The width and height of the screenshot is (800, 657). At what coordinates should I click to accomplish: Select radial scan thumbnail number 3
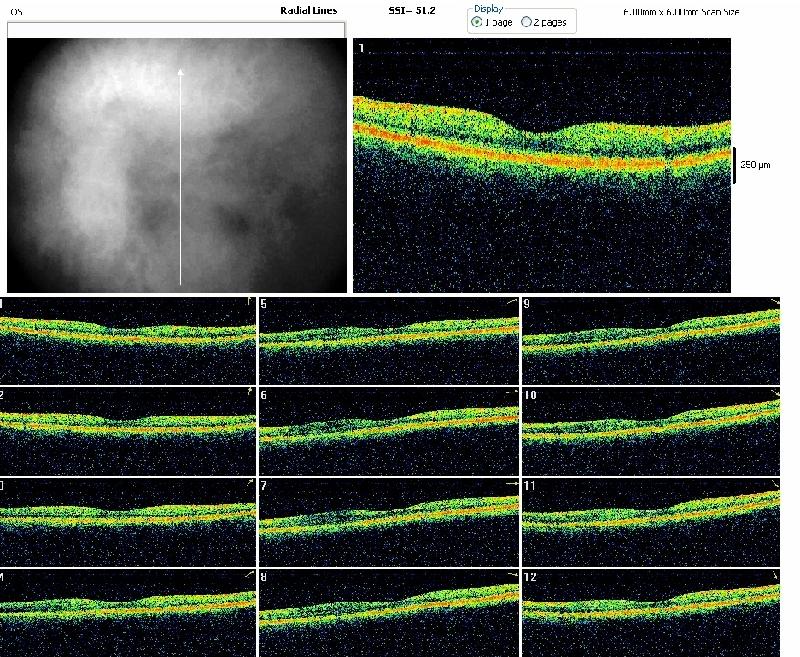(x=128, y=521)
